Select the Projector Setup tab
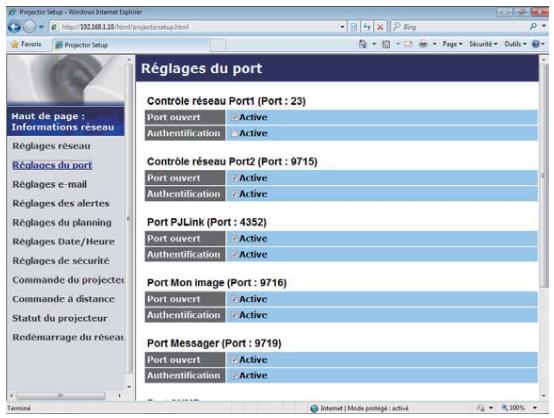This screenshot has width=554, height=418. coord(131,45)
